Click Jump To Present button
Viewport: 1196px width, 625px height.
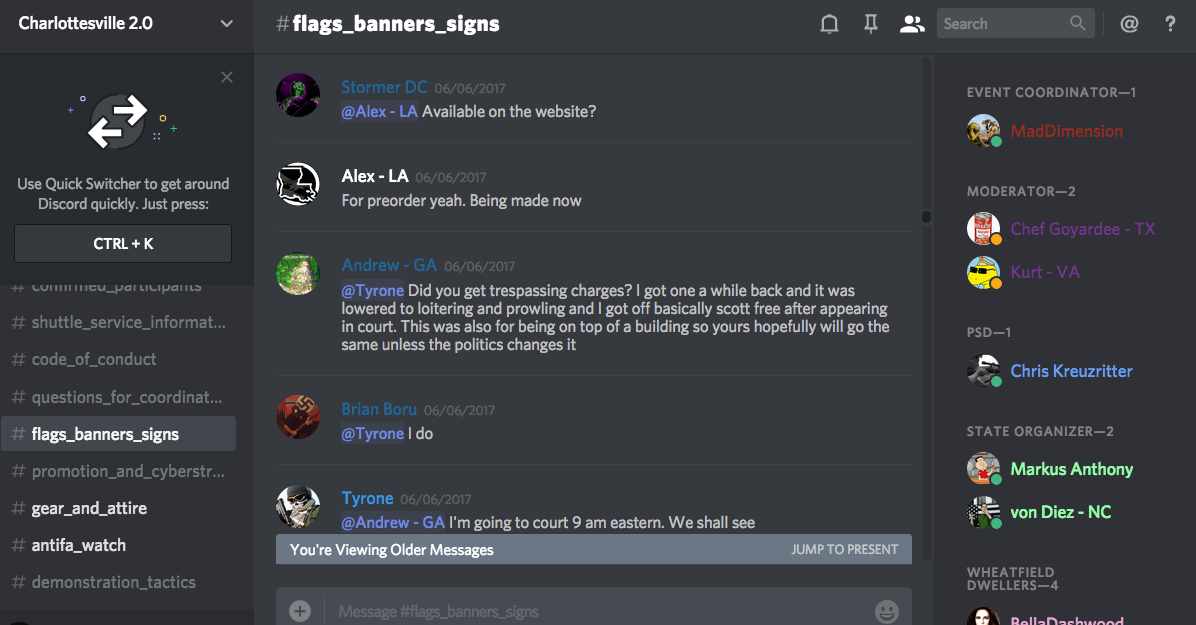click(x=844, y=549)
